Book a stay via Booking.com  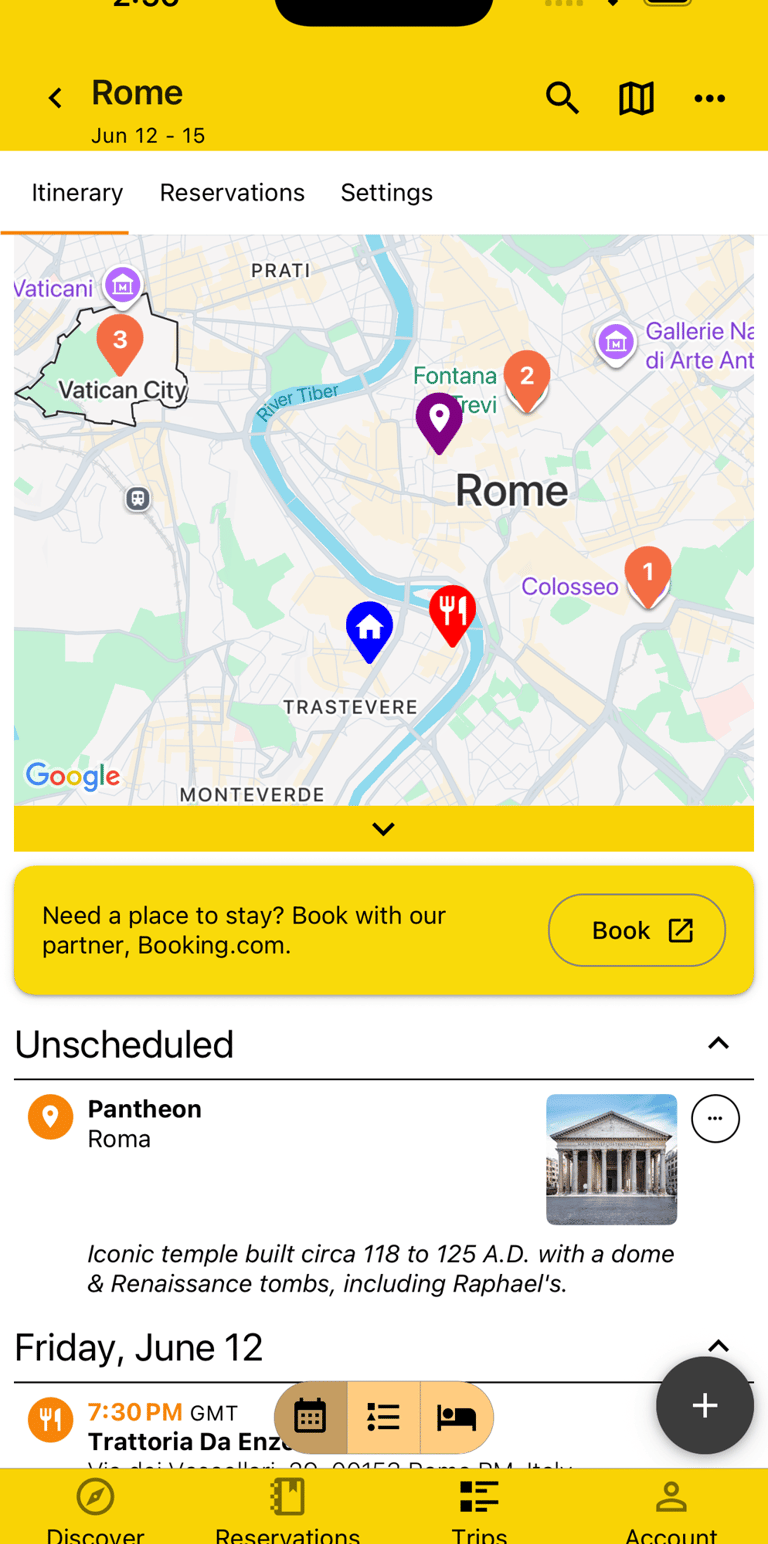click(x=636, y=930)
